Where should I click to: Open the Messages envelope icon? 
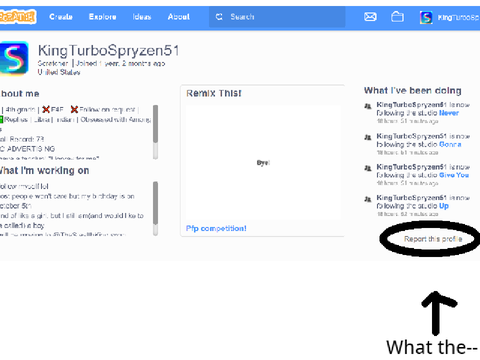point(370,17)
